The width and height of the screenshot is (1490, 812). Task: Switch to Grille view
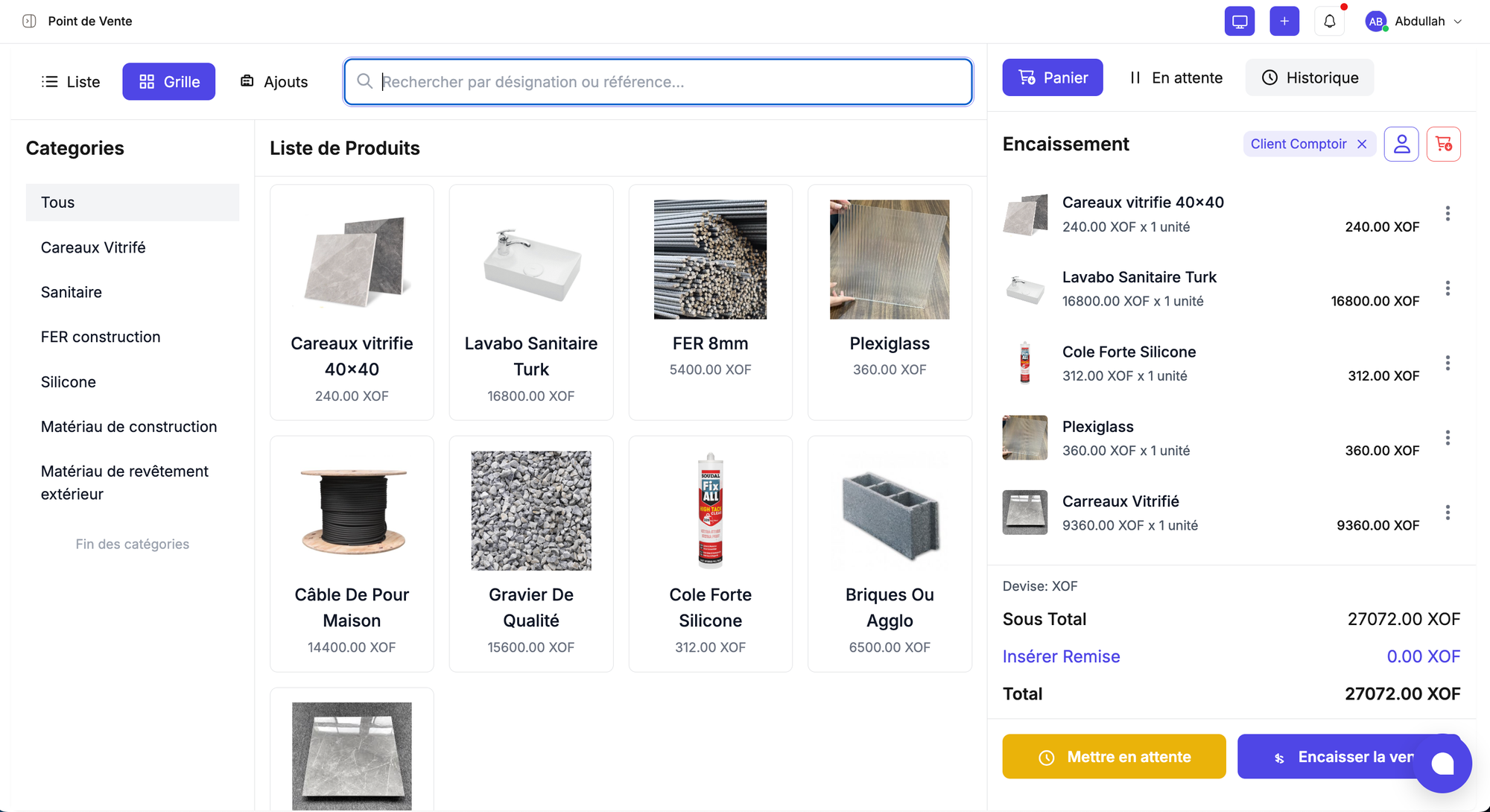[169, 82]
